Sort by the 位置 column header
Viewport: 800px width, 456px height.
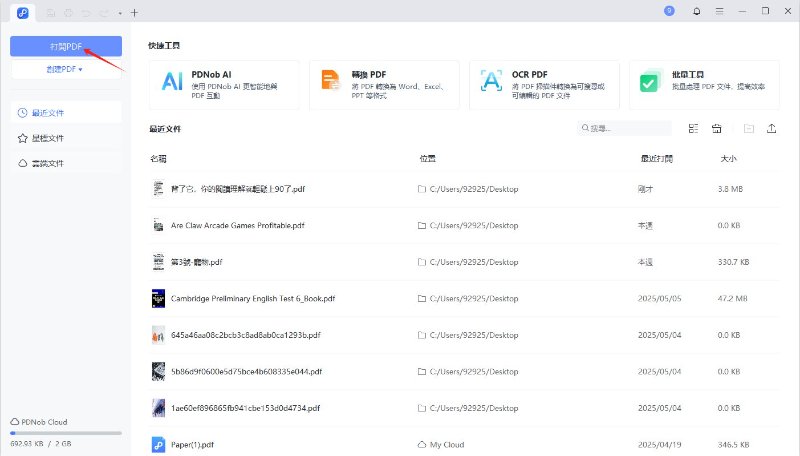pyautogui.click(x=428, y=159)
